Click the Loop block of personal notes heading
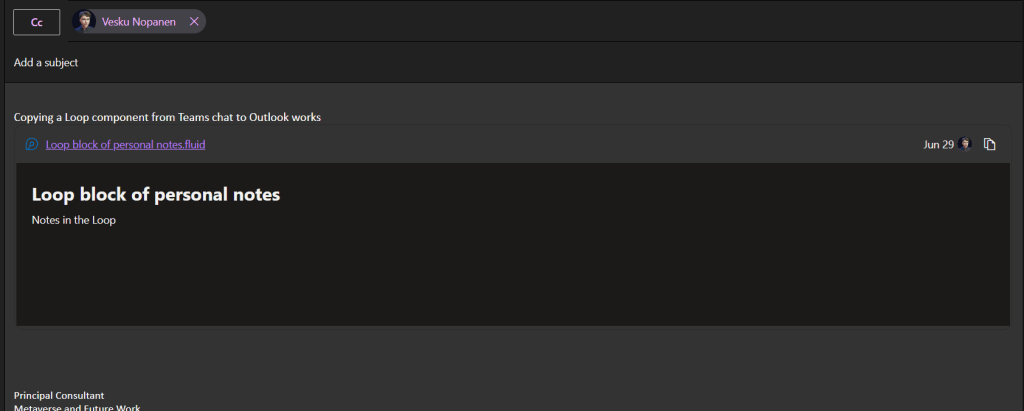 pos(156,194)
